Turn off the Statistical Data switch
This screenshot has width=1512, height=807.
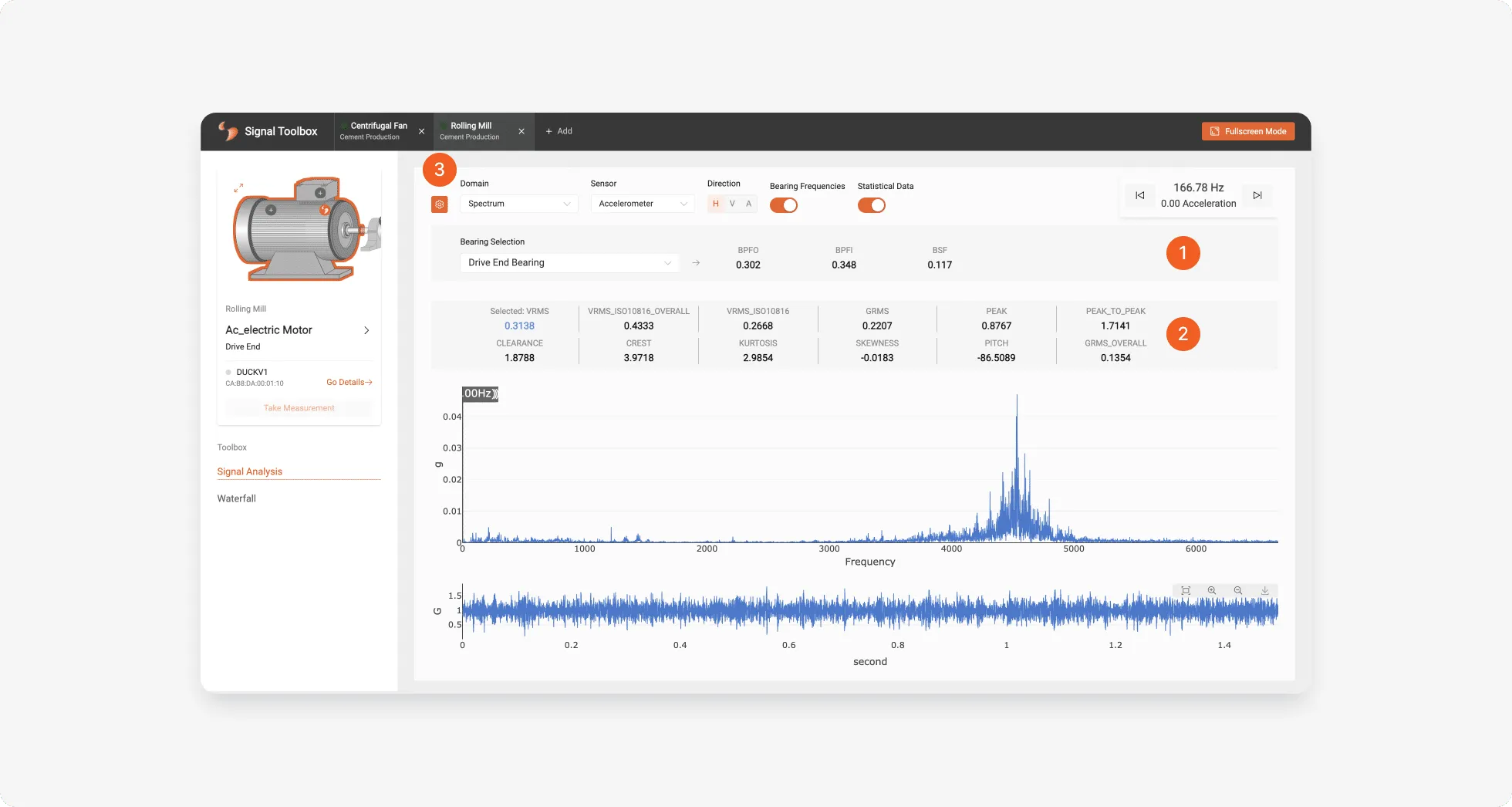(872, 205)
